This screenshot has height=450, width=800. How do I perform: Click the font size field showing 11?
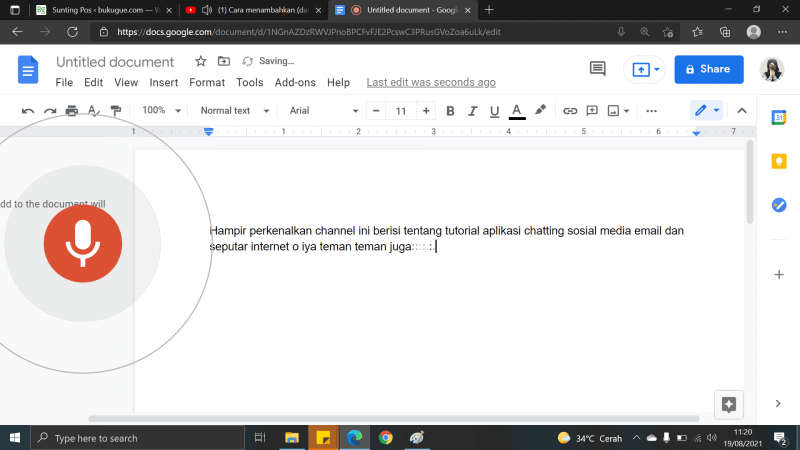tap(401, 111)
